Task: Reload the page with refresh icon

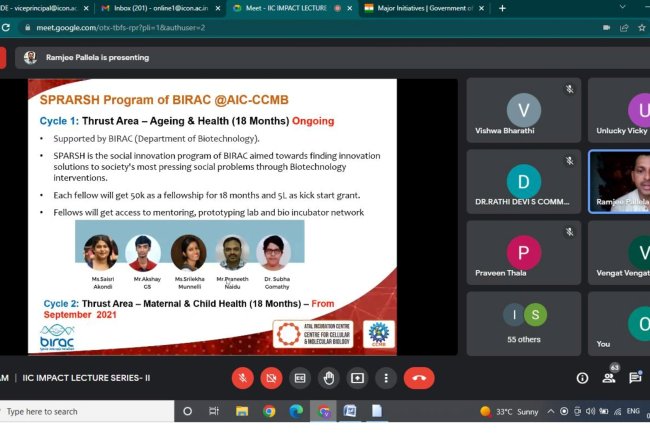Action: (x=6, y=28)
